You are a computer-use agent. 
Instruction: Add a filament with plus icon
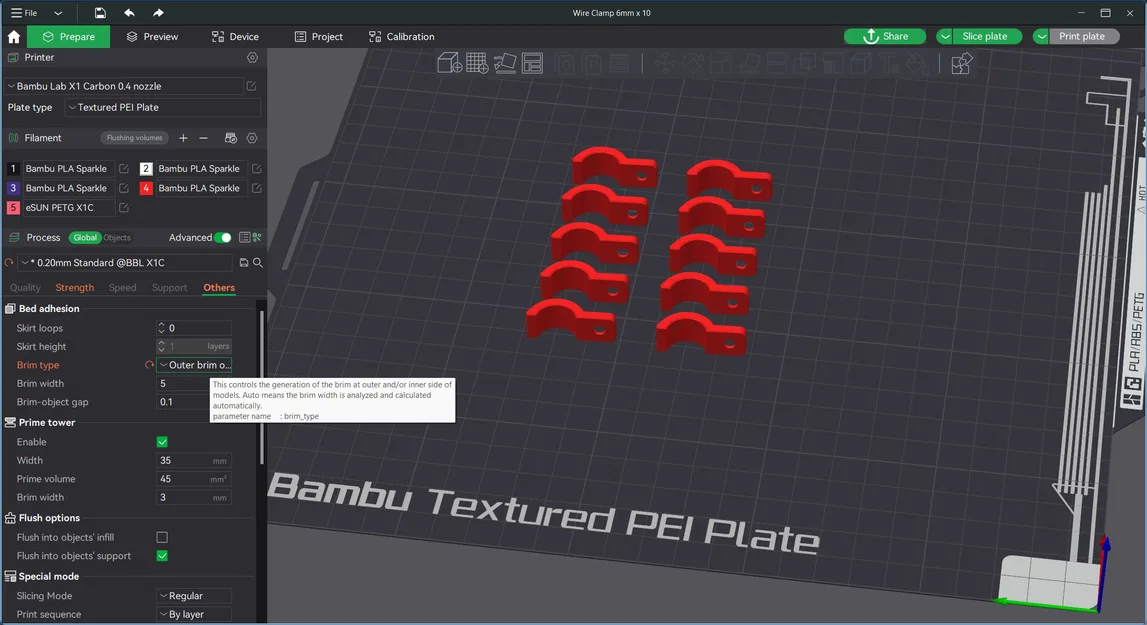point(183,138)
